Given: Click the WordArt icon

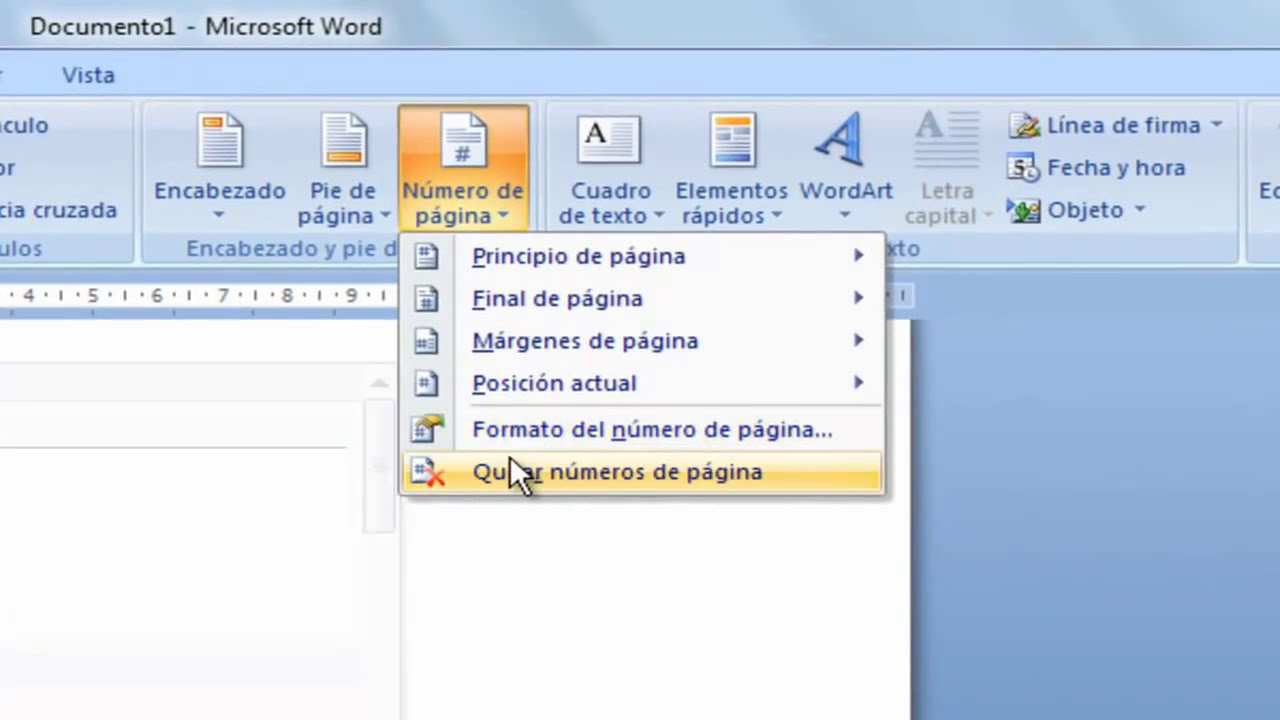Looking at the screenshot, I should (841, 140).
